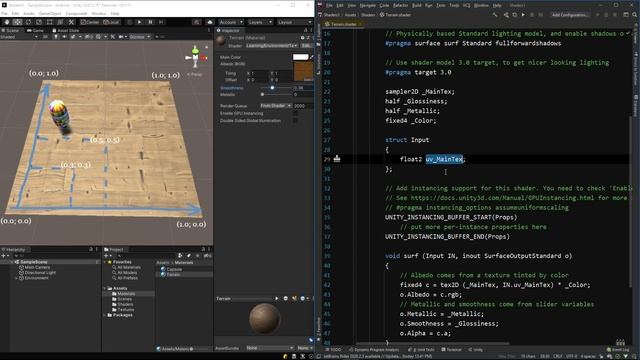Open the Unity cloud services icon
Viewport: 640px width, 360px height.
210,22
